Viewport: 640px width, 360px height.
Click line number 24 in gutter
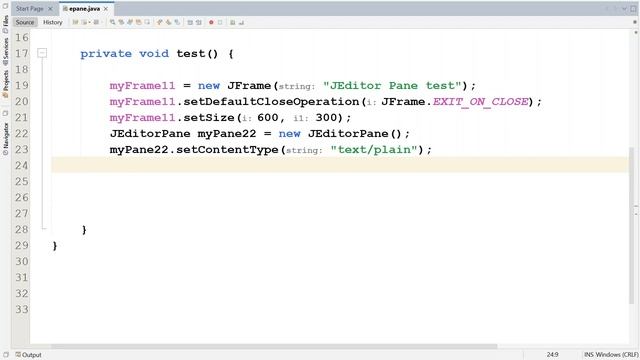coord(22,165)
